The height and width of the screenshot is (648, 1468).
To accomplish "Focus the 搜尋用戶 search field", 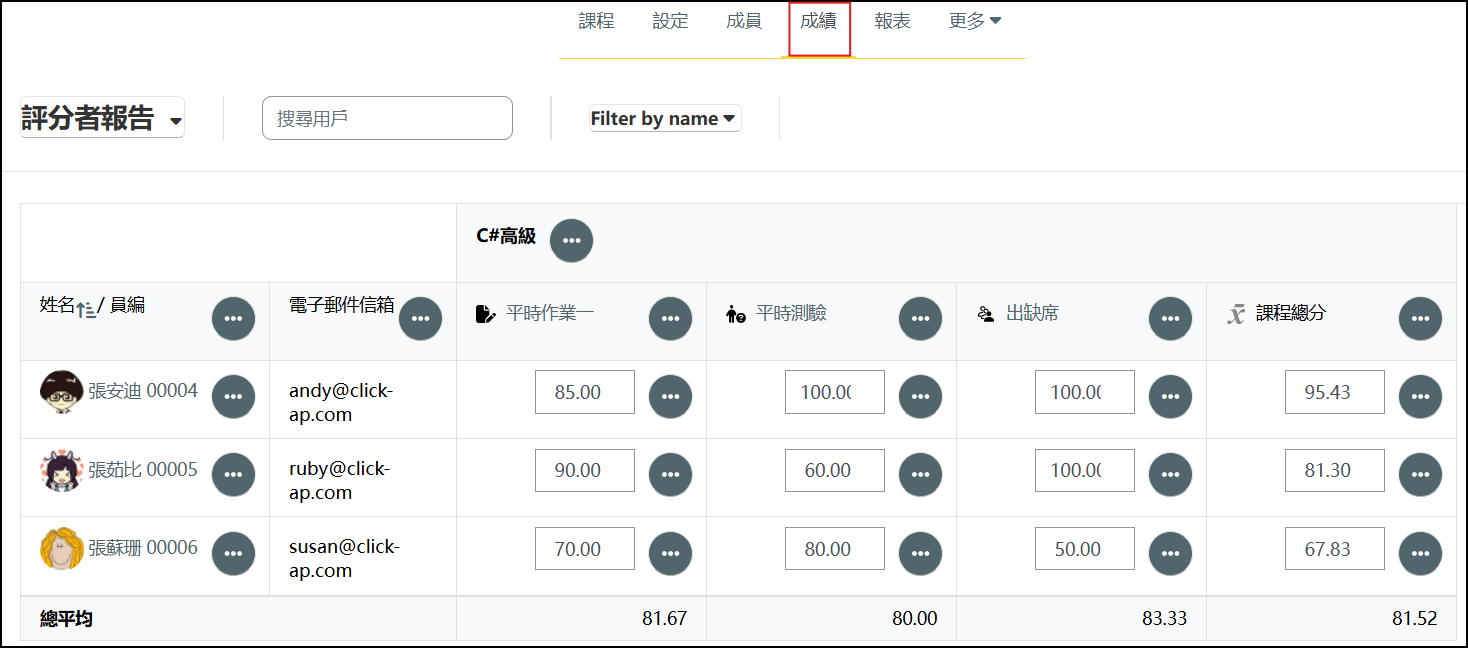I will point(387,118).
